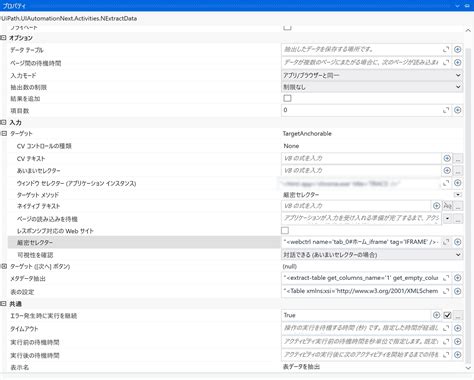Click the plus icon for タイムアウト
Image resolution: width=474 pixels, height=380 pixels.
pos(457,328)
